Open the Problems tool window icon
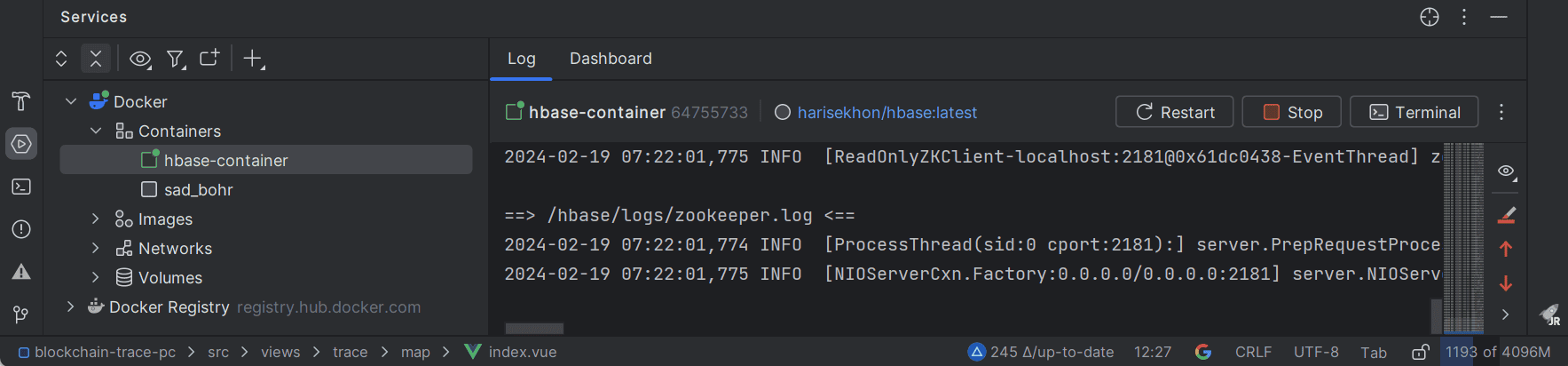 coord(21,229)
